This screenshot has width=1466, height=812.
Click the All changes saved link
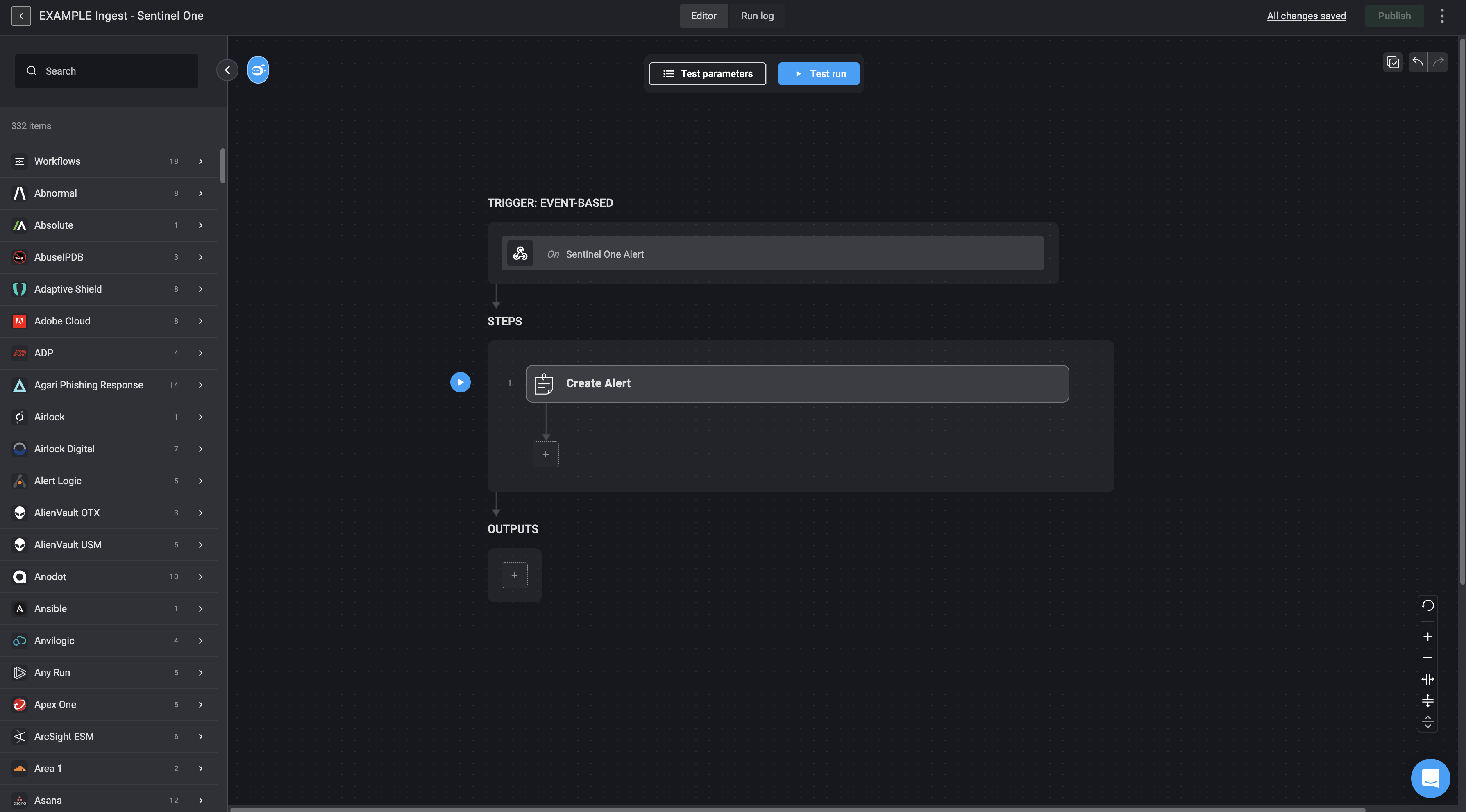(x=1306, y=16)
